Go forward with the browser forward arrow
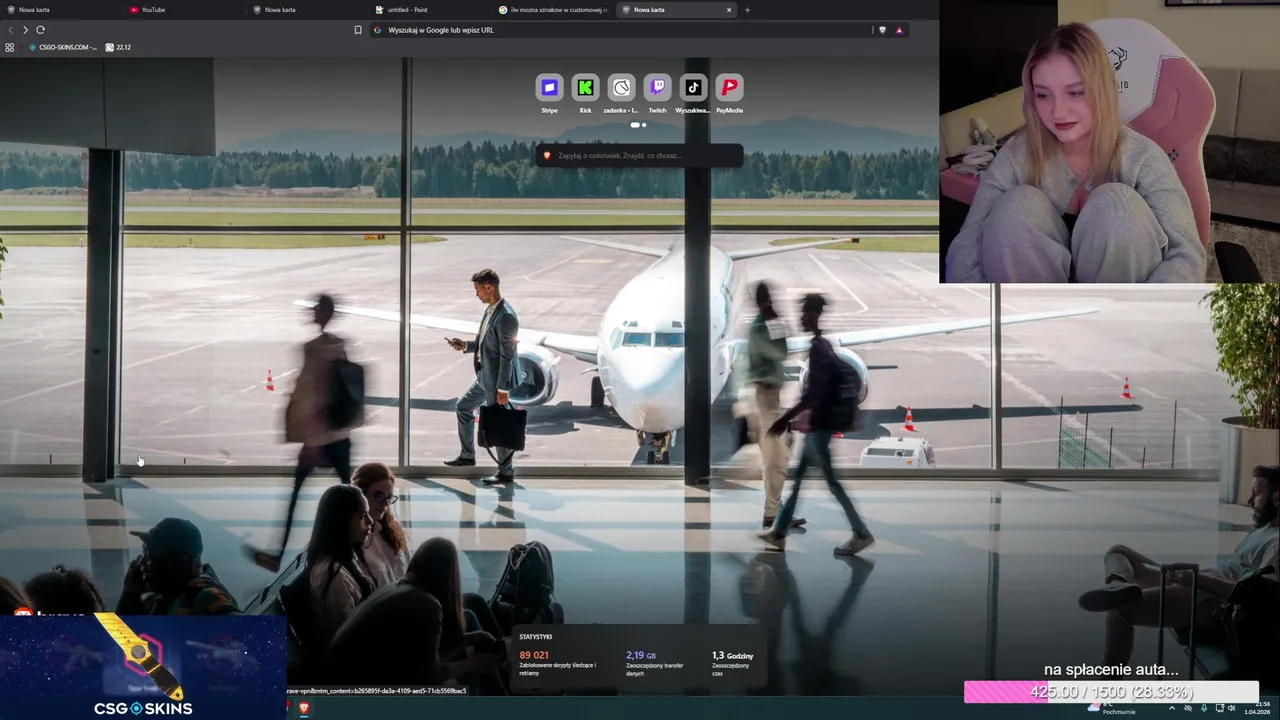Screen dimensions: 1280x720 point(25,30)
